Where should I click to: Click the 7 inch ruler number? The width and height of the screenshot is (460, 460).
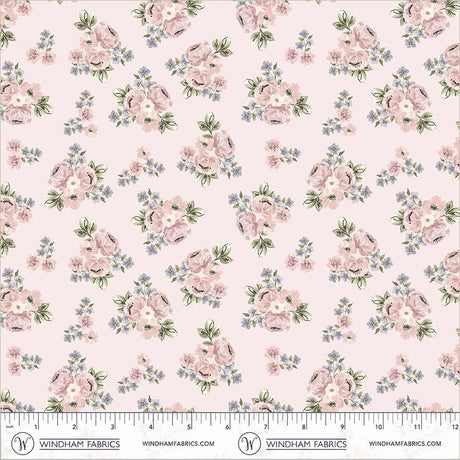point(266,427)
